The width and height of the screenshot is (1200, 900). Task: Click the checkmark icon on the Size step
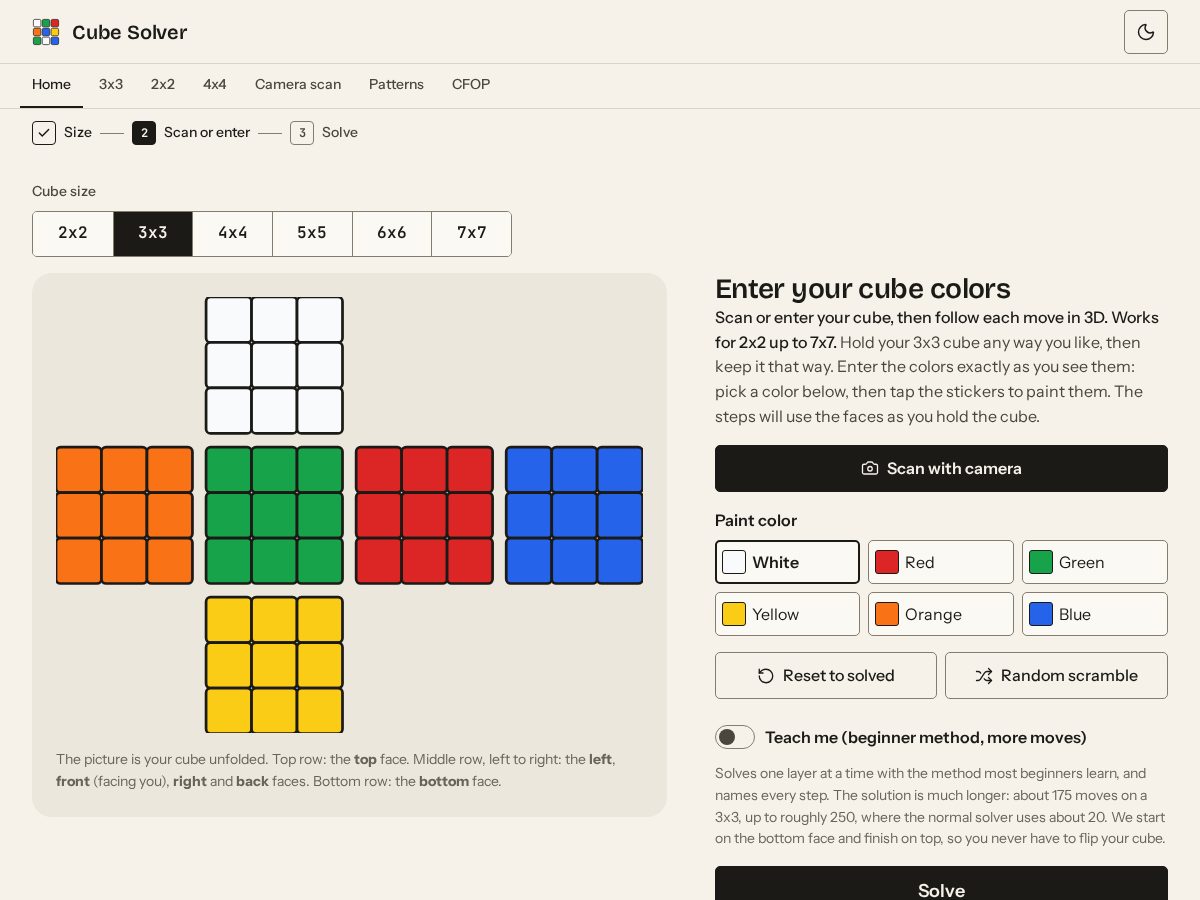[44, 133]
